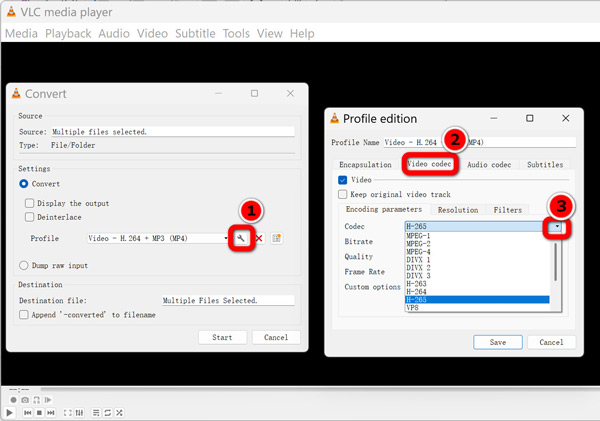Click the wrench icon to edit selected profile
The image size is (600, 421).
point(241,238)
